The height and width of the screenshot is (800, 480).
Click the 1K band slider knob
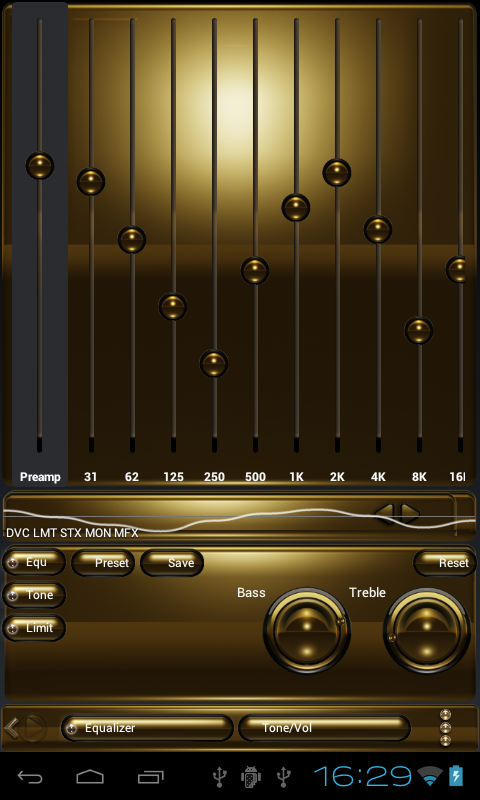(296, 208)
